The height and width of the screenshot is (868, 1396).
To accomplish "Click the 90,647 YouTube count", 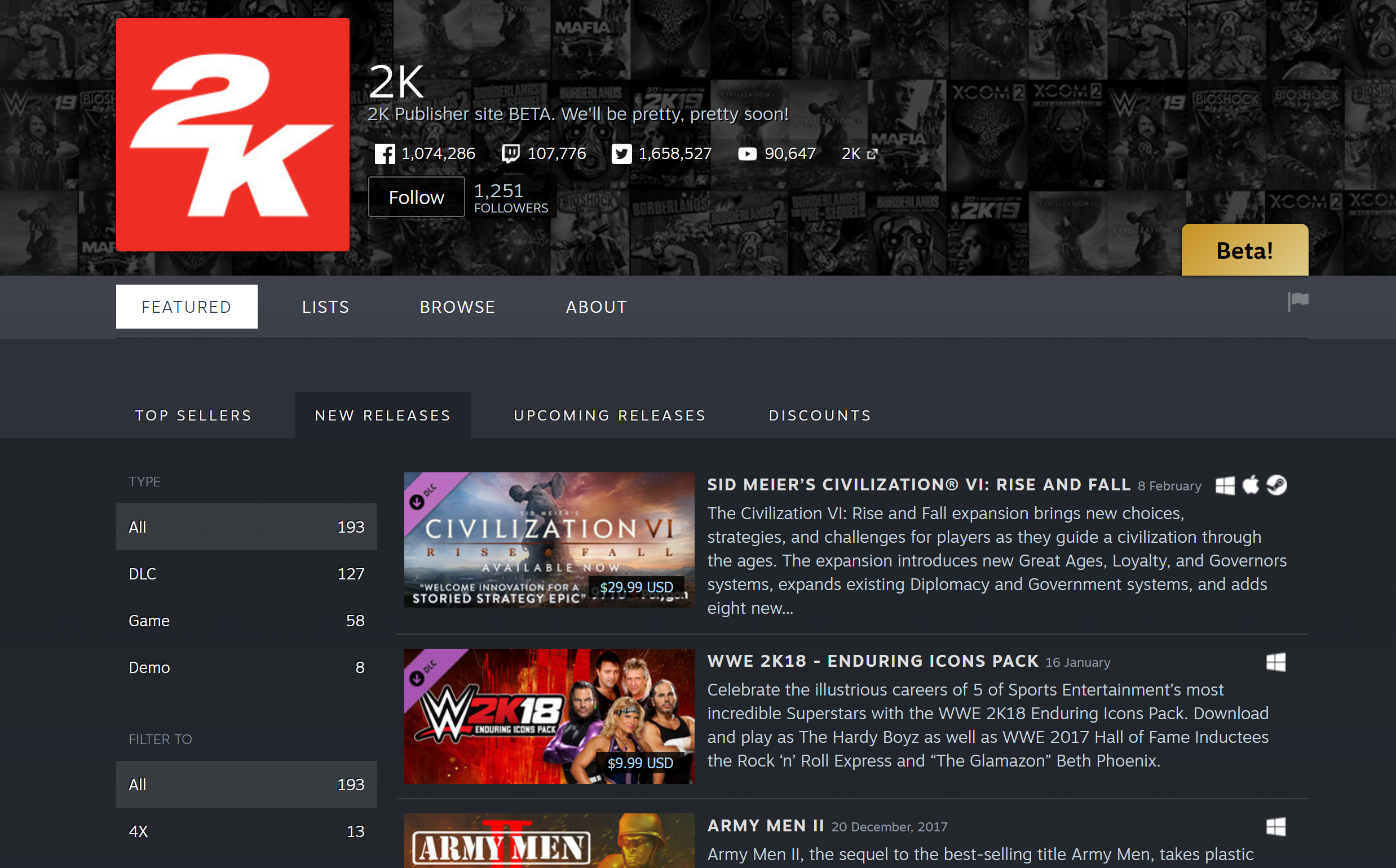I will coord(789,154).
